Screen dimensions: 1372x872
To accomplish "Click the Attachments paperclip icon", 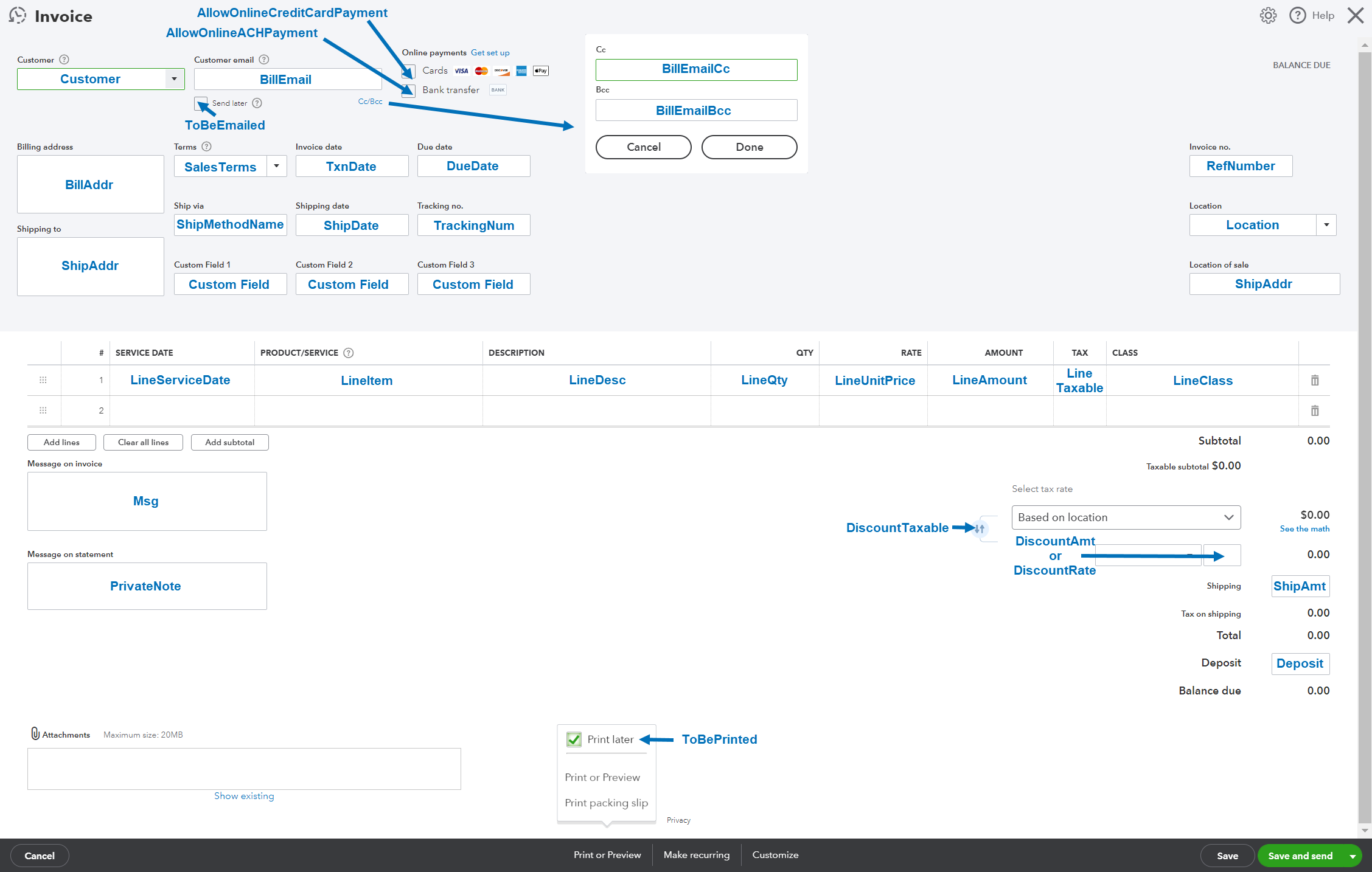I will click(x=35, y=733).
